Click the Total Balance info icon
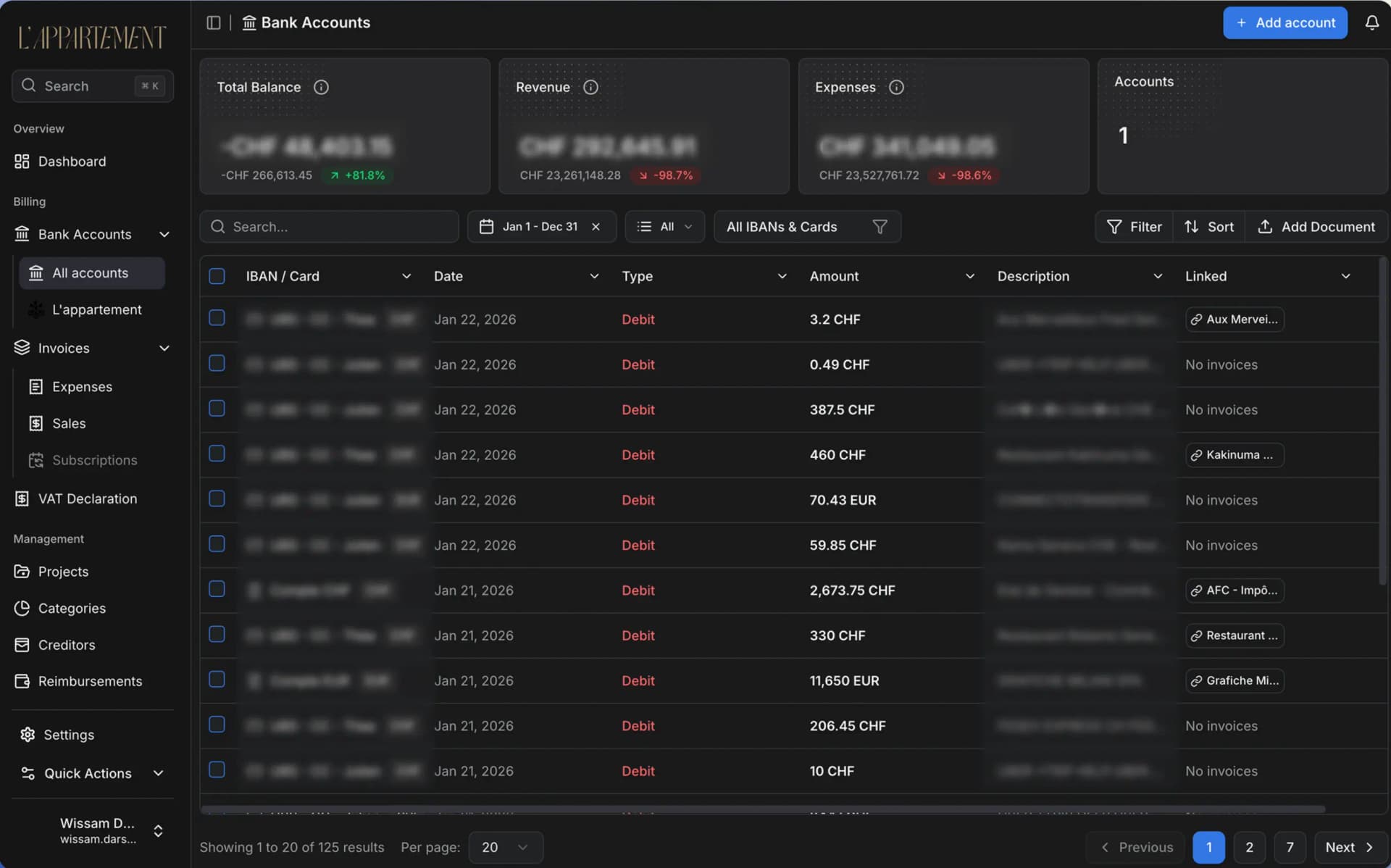Viewport: 1391px width, 868px height. tap(321, 87)
